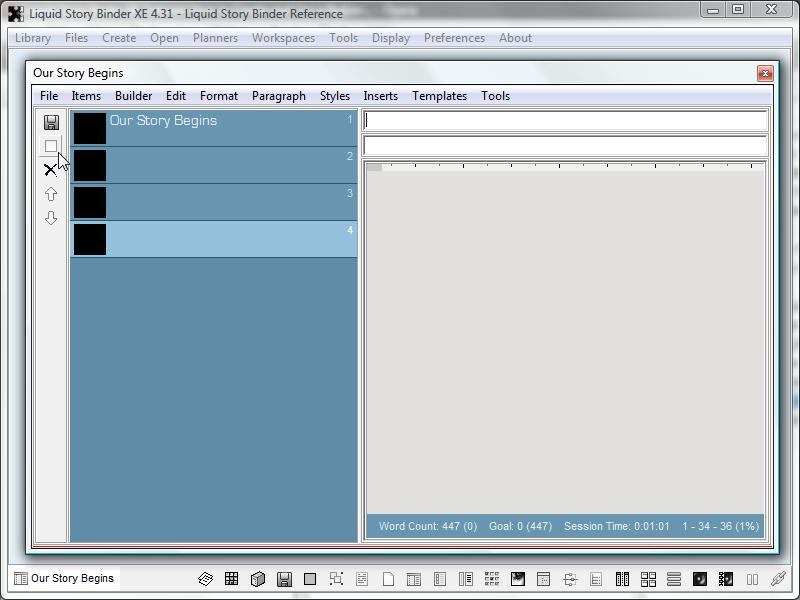Click the stacked layers icon in bottom toolbar
Viewport: 800px width, 600px height.
(x=205, y=579)
